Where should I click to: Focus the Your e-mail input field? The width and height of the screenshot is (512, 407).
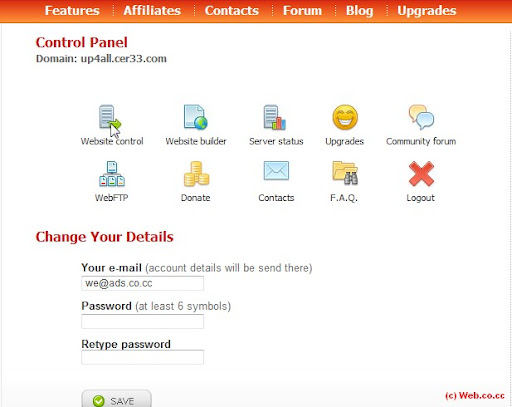tap(142, 283)
